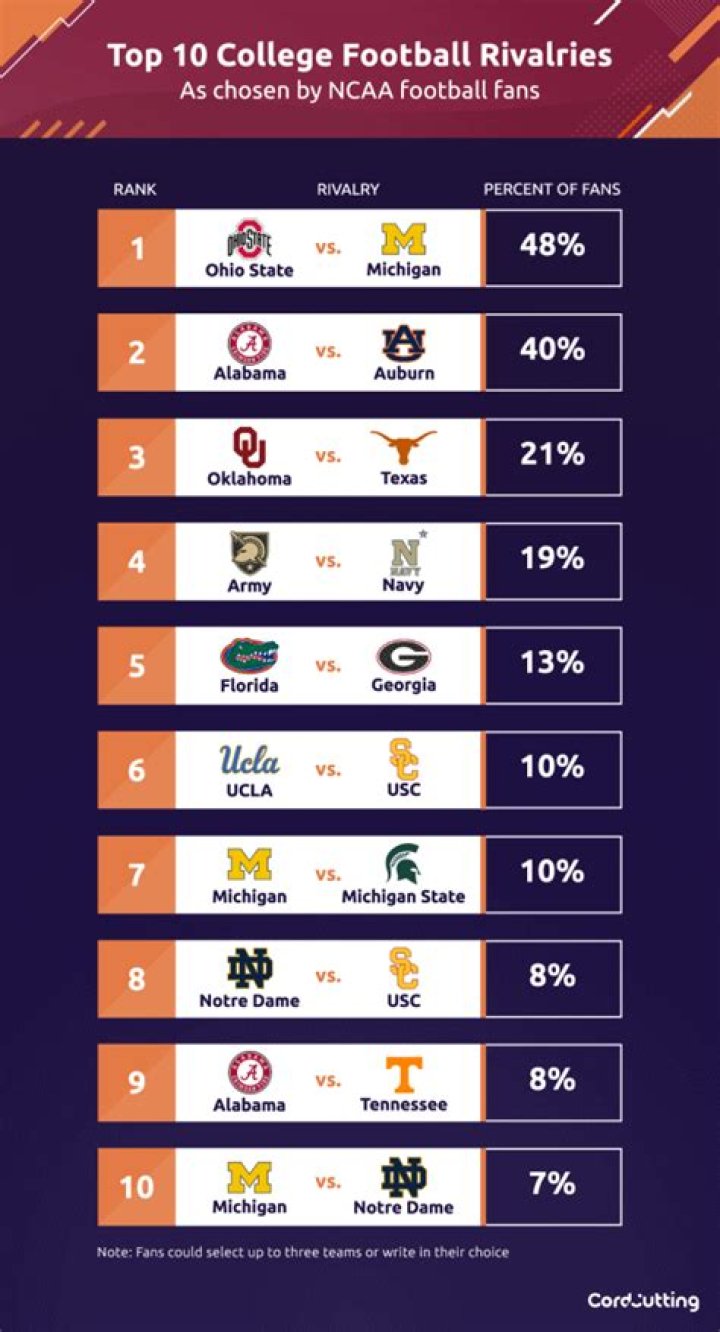Click the 48% fan percentage box
This screenshot has width=720, height=1332.
(x=553, y=247)
